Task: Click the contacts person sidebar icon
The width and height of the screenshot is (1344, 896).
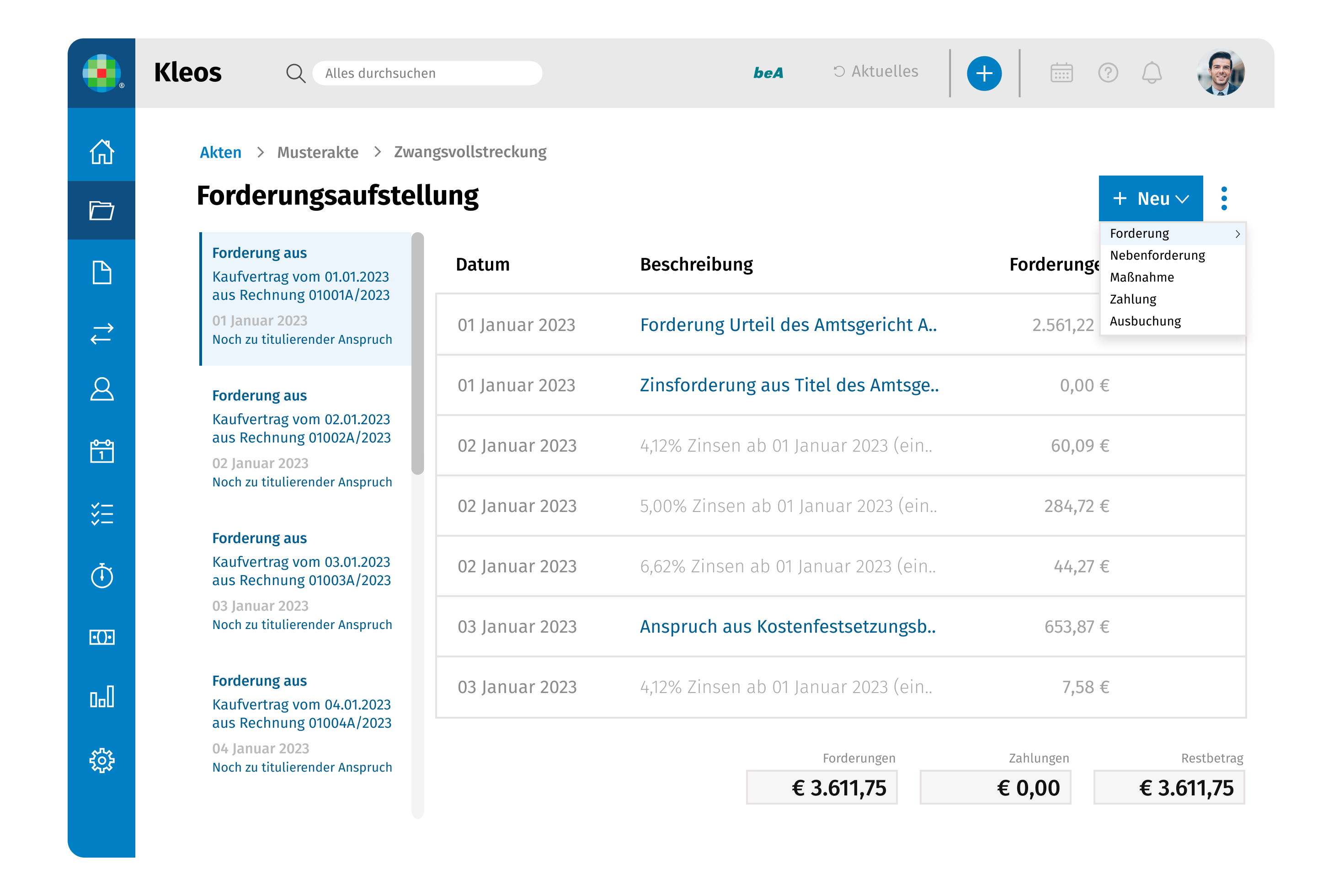Action: 101,389
